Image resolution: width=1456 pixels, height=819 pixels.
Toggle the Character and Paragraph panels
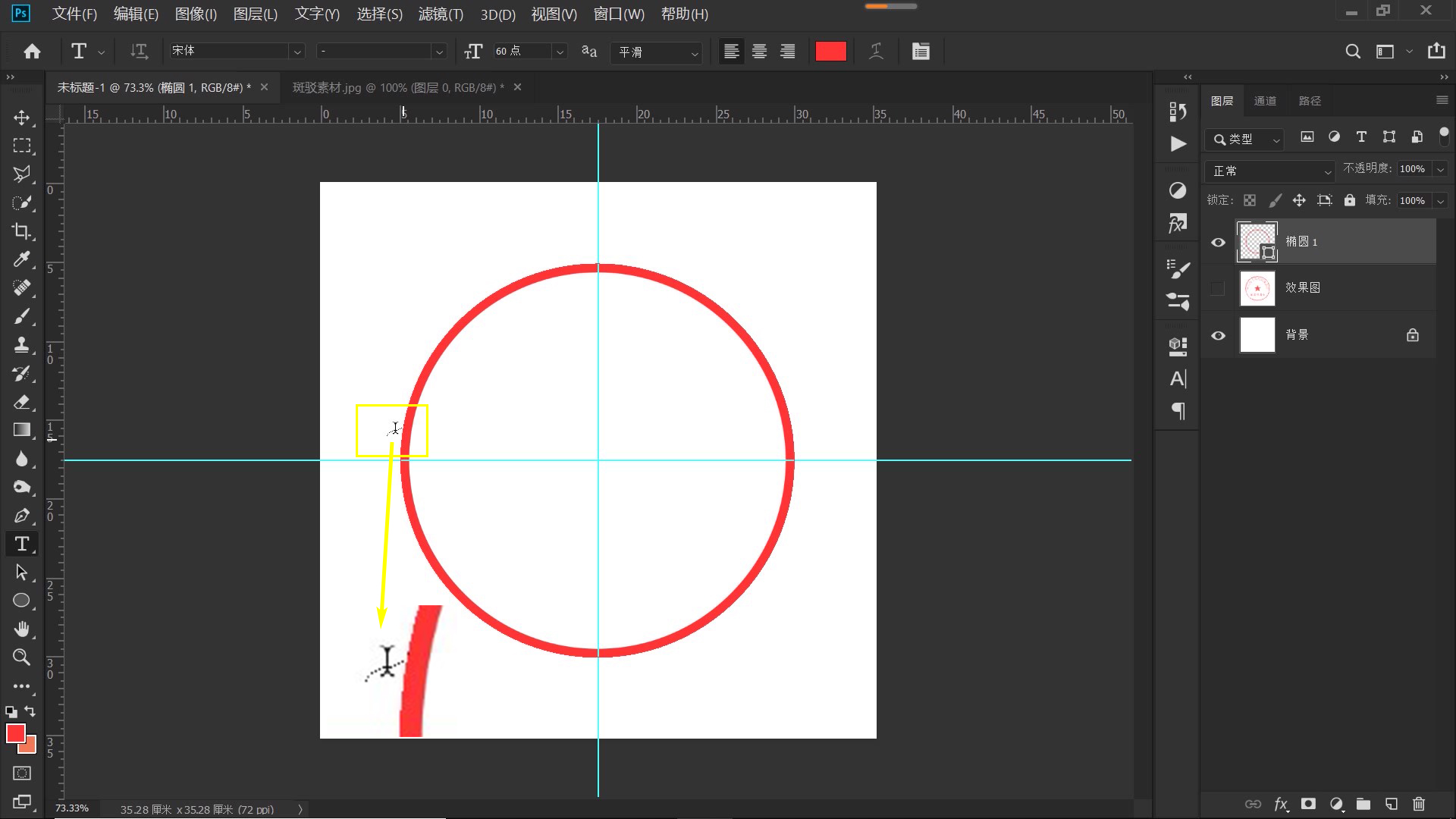coord(921,51)
